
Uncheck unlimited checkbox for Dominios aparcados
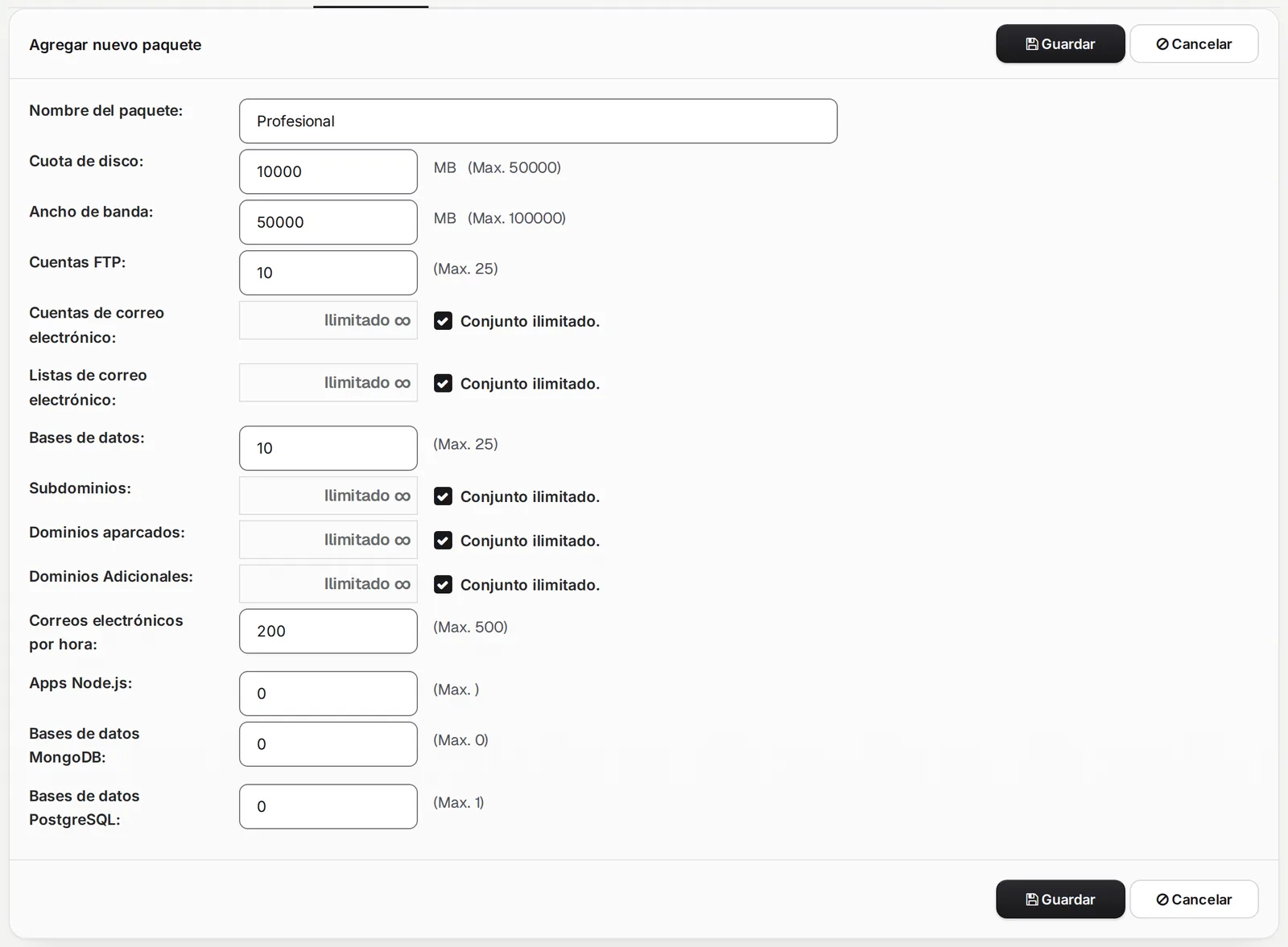(443, 541)
